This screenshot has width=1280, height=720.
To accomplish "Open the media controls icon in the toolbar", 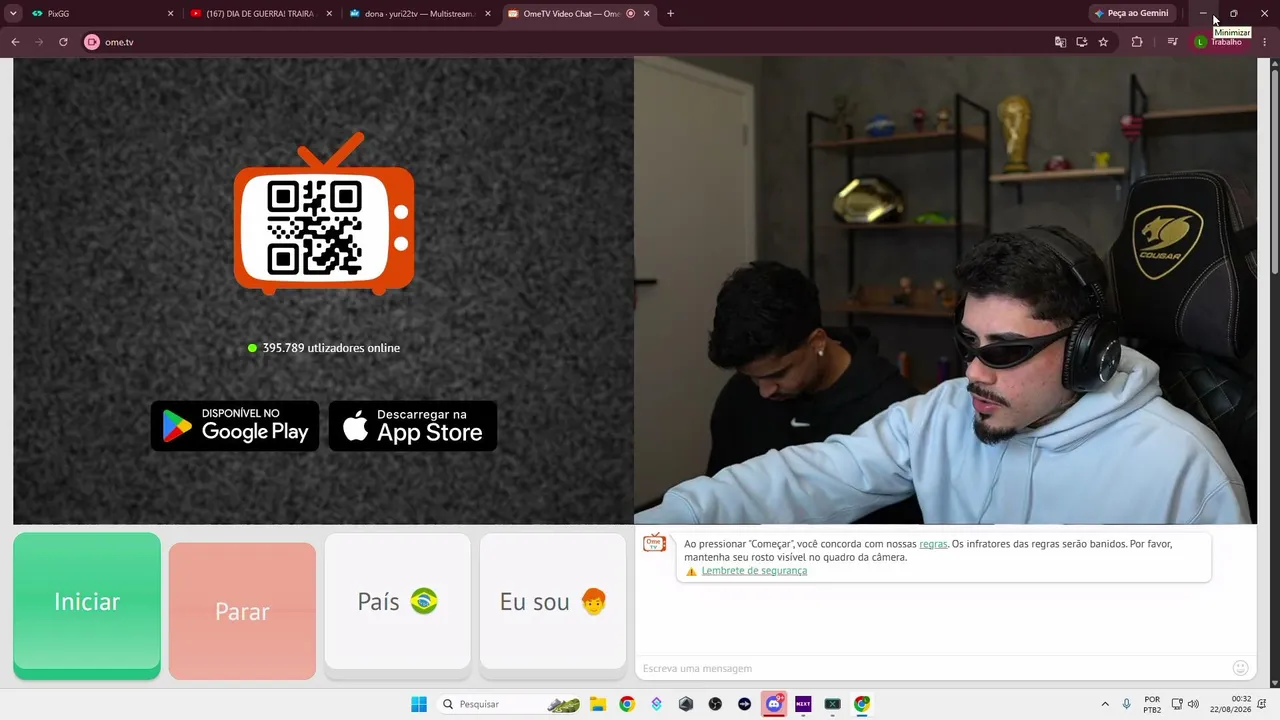I will pyautogui.click(x=1172, y=42).
